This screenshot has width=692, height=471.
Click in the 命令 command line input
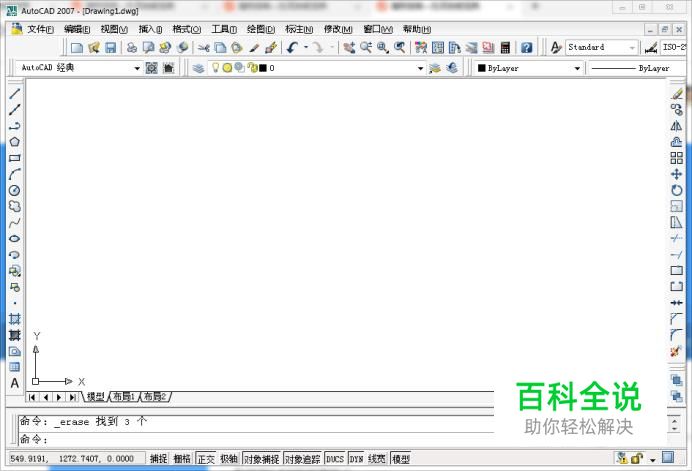point(256,439)
